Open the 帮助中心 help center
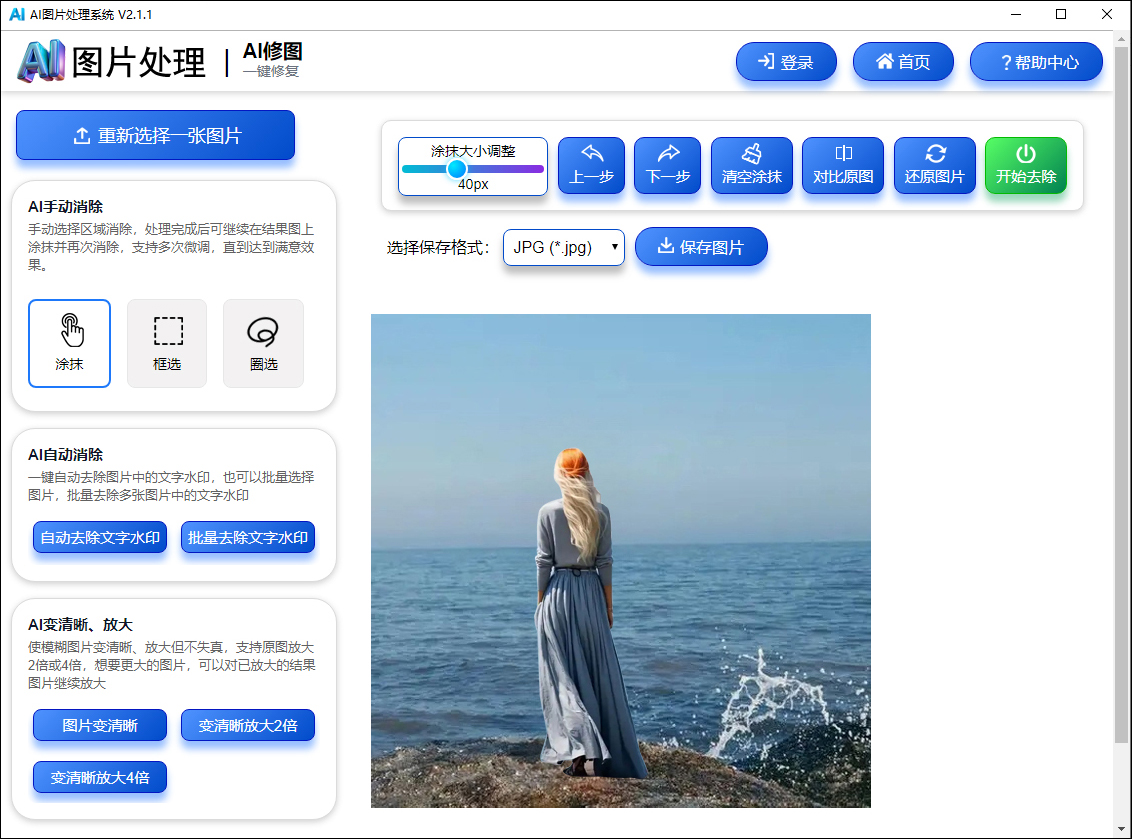 coord(1036,62)
